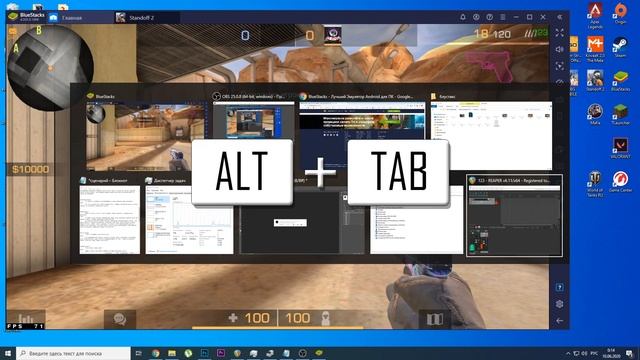Image resolution: width=640 pixels, height=360 pixels.
Task: Select the Блокнот notepad window thumbnail
Action: pos(109,220)
